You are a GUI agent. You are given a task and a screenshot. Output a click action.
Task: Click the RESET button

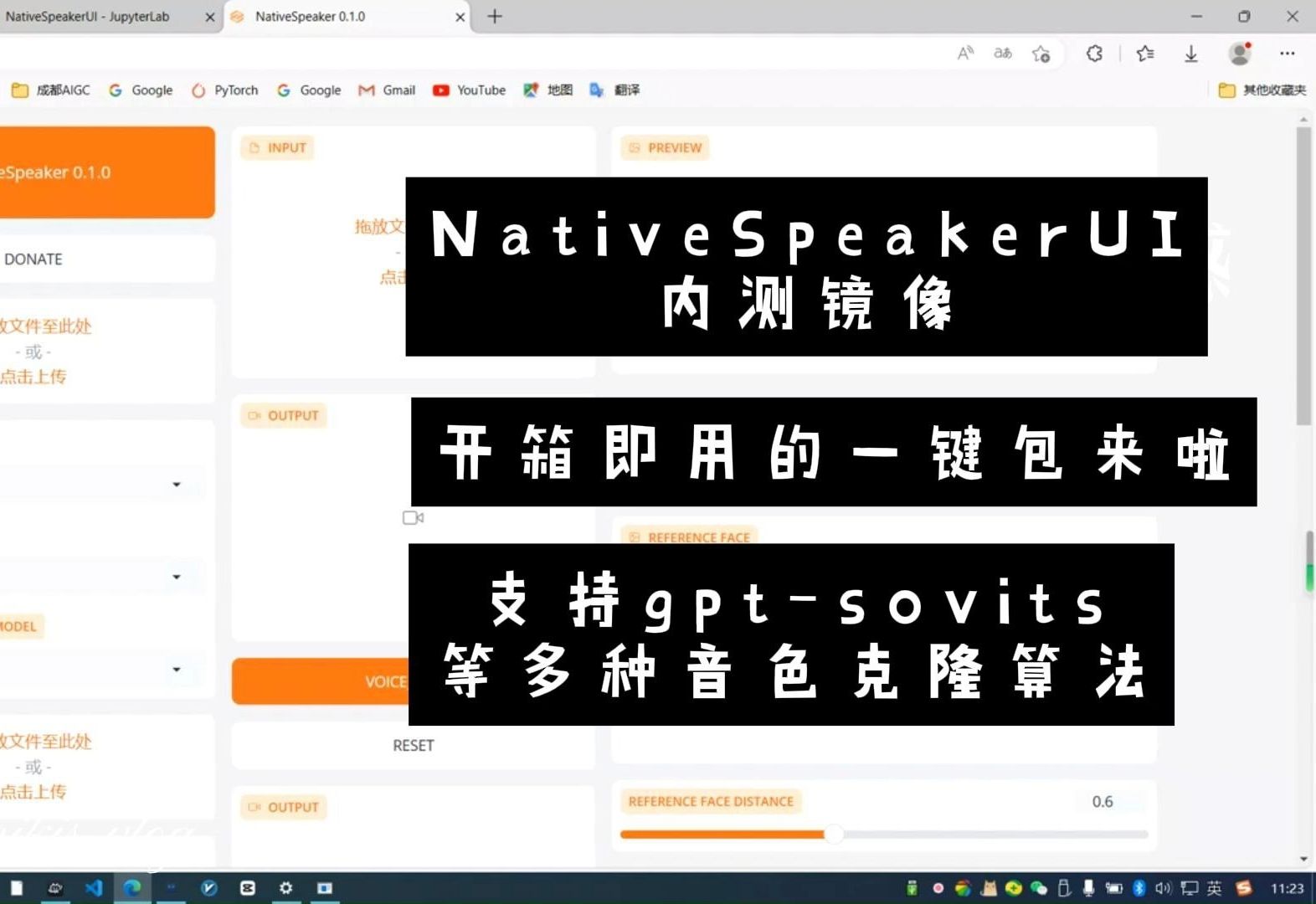click(414, 745)
